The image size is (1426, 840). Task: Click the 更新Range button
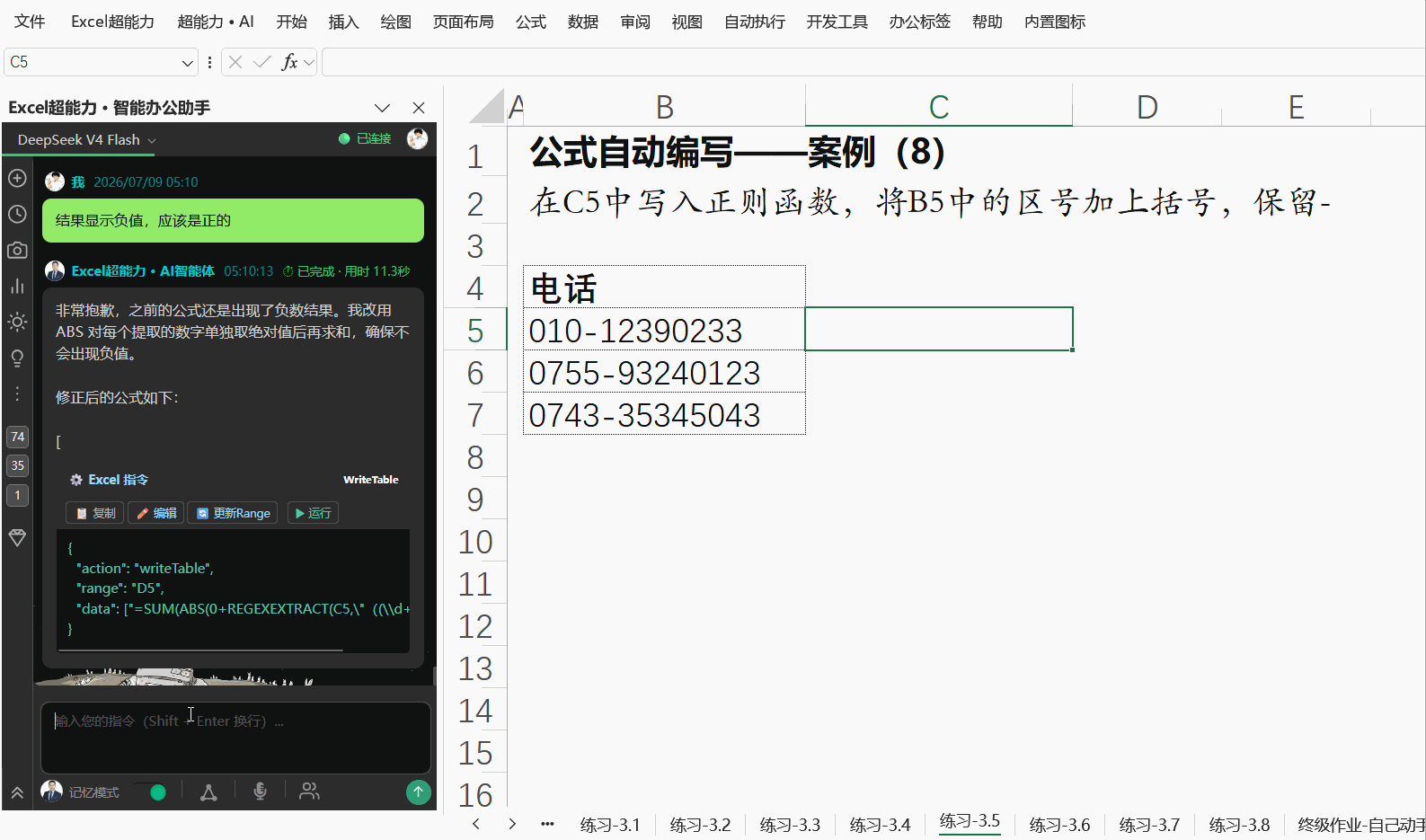pyautogui.click(x=233, y=513)
